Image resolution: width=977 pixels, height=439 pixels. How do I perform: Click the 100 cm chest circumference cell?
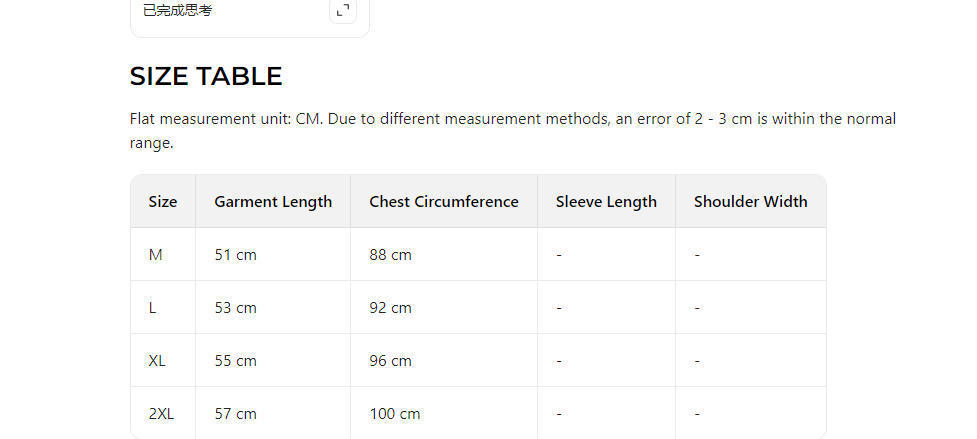point(395,413)
